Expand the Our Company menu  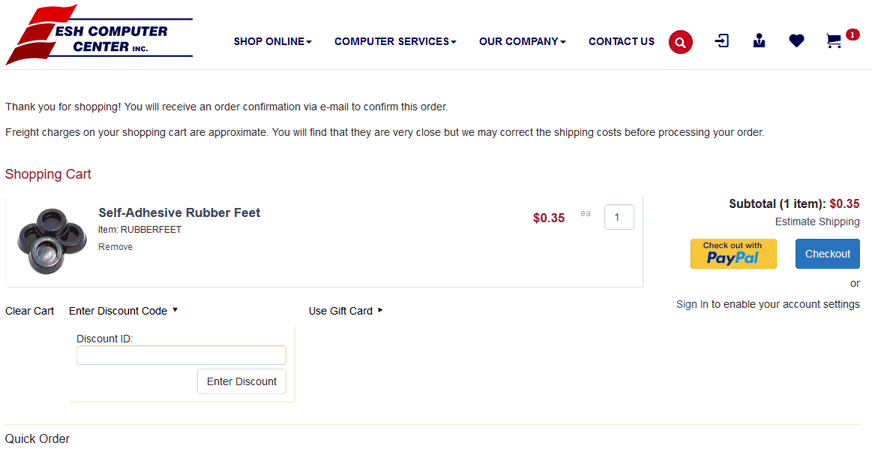point(522,42)
